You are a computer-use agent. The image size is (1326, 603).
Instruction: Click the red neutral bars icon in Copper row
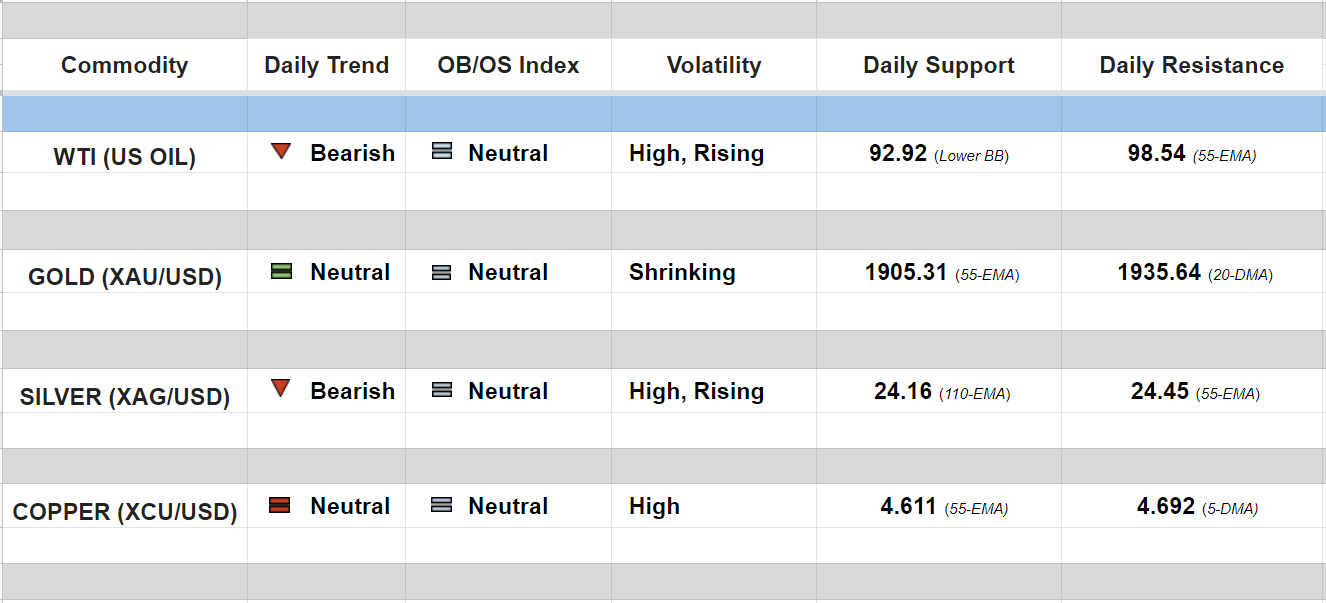coord(280,505)
